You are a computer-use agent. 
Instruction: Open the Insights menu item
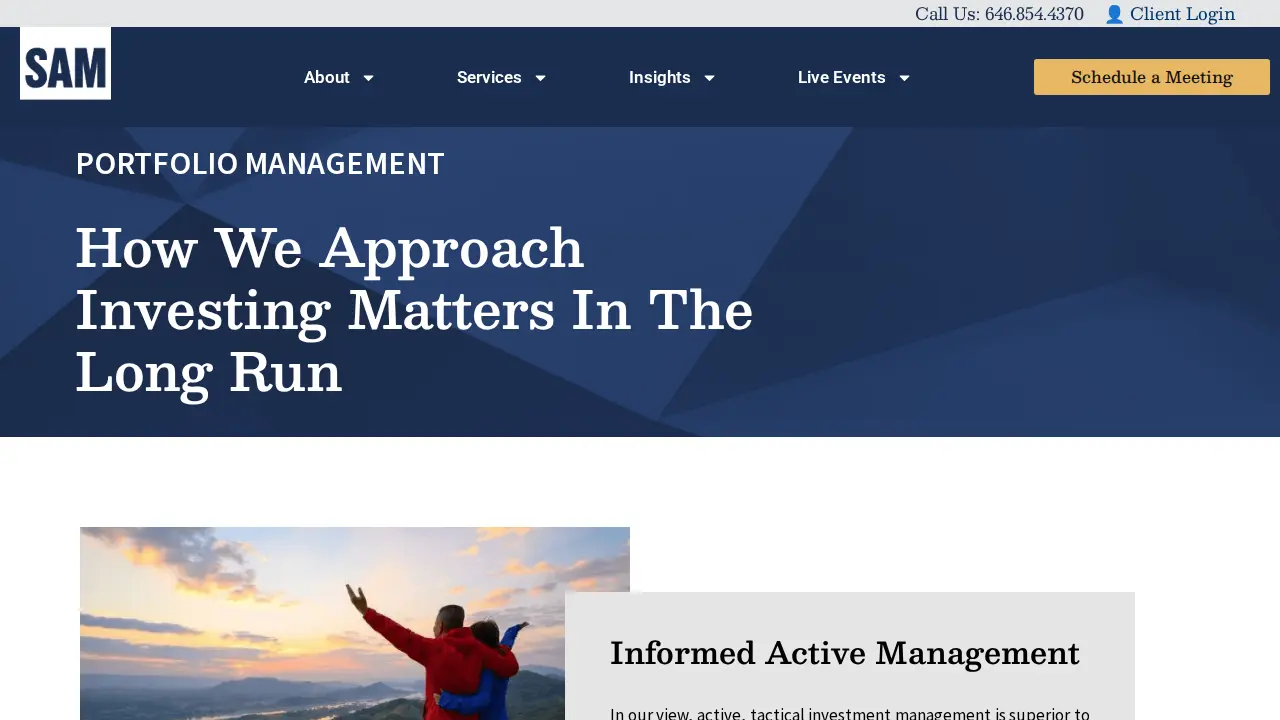tap(660, 77)
